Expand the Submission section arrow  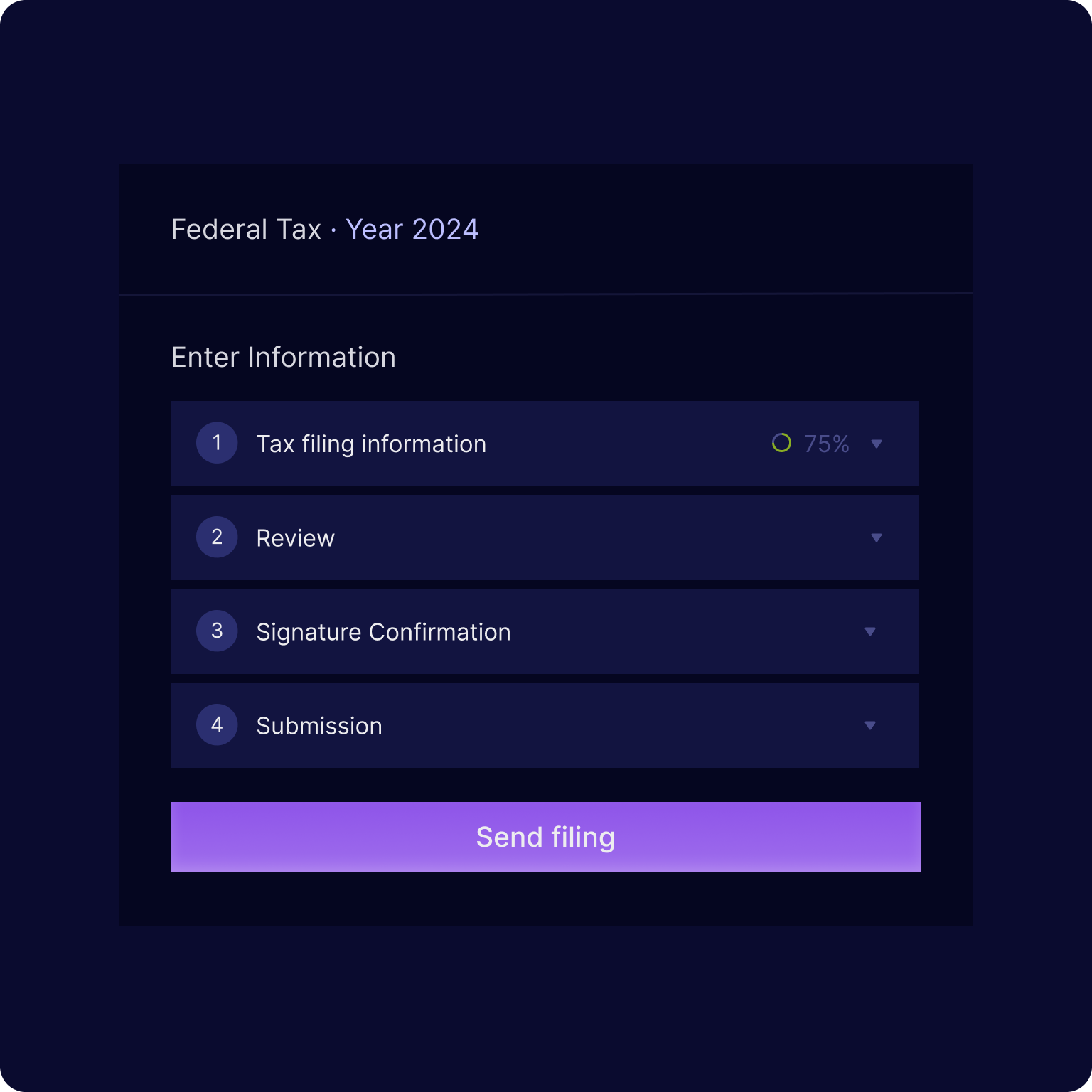tap(870, 725)
